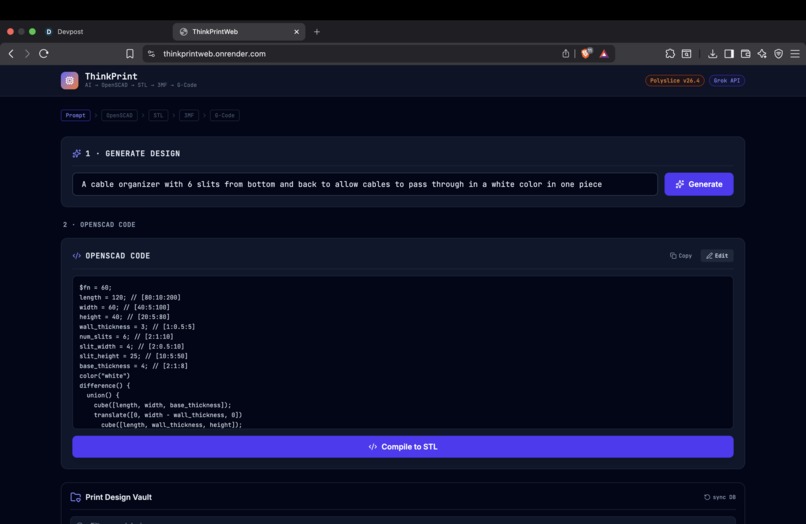Click the '2 · OPENSCAD CODE' section label
The height and width of the screenshot is (524, 806).
[x=99, y=225]
